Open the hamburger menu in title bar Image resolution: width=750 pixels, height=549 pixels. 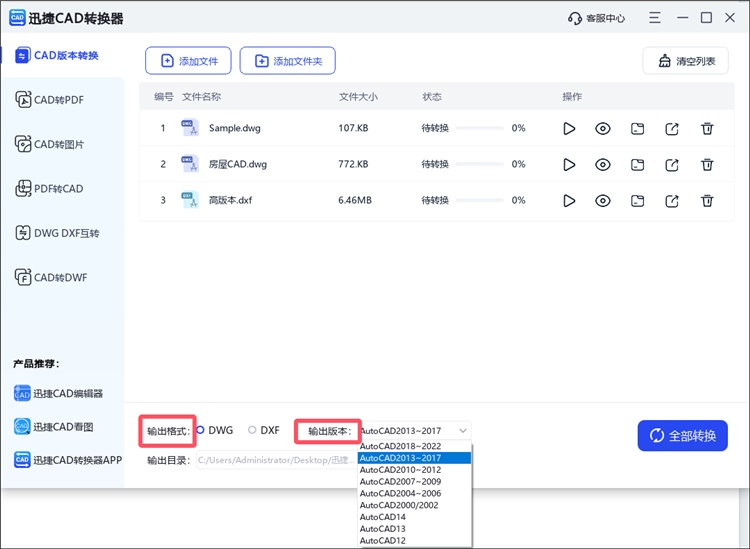coord(654,18)
